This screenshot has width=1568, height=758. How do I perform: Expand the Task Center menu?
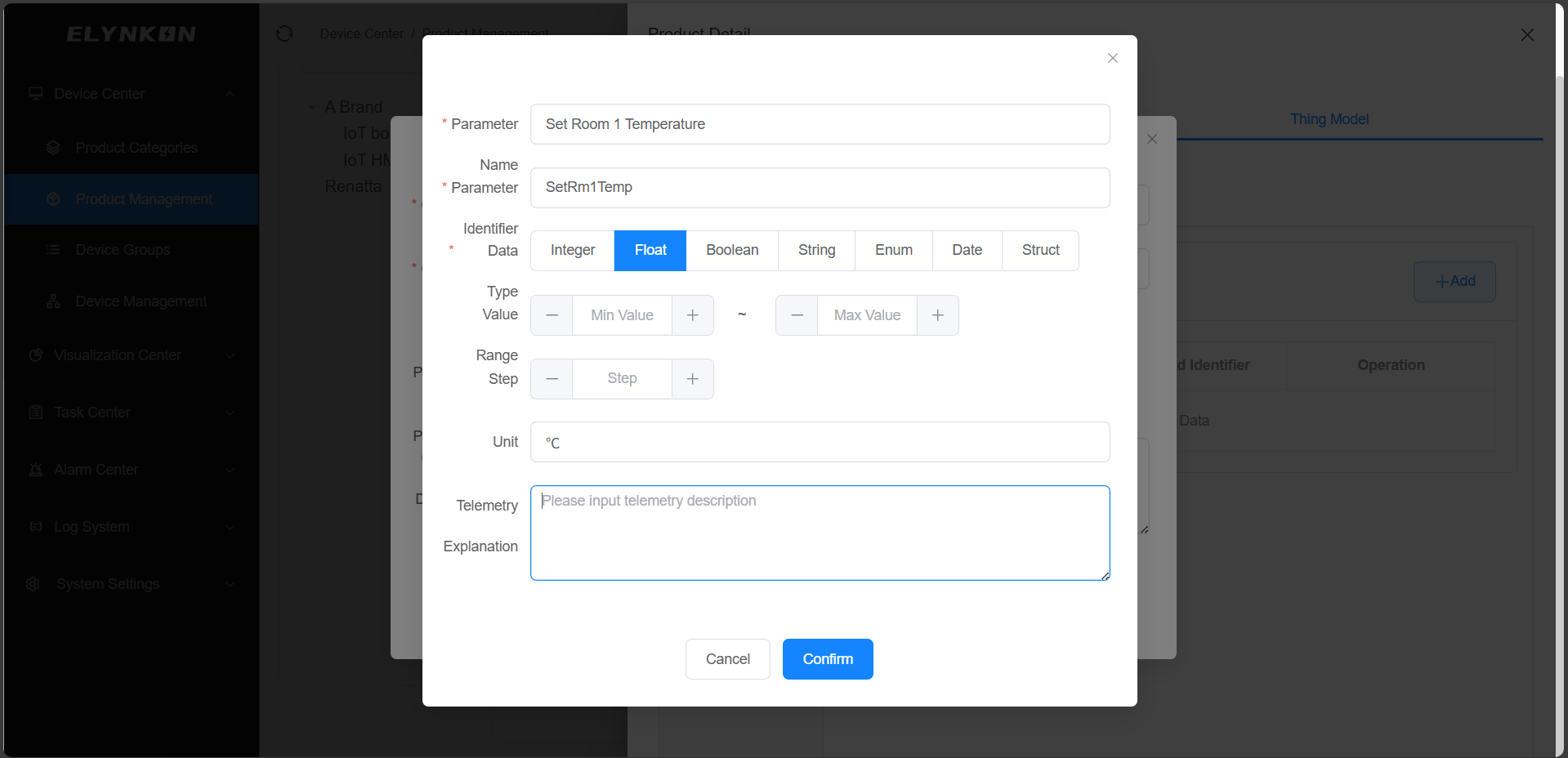(x=131, y=412)
